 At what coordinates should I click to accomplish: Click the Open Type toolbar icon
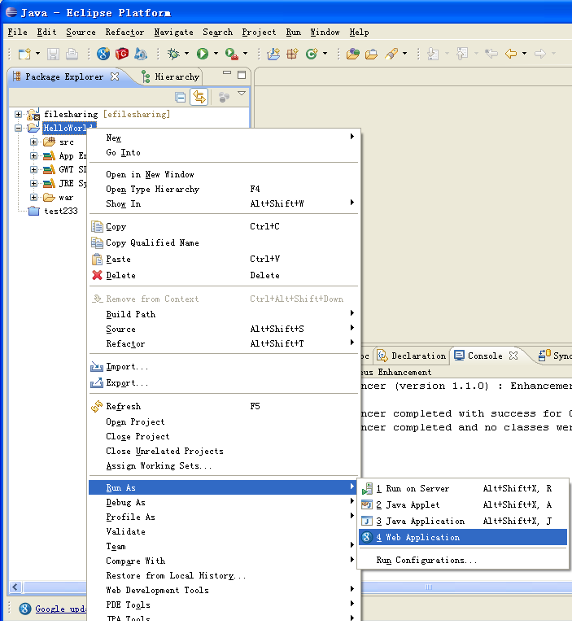tap(353, 53)
